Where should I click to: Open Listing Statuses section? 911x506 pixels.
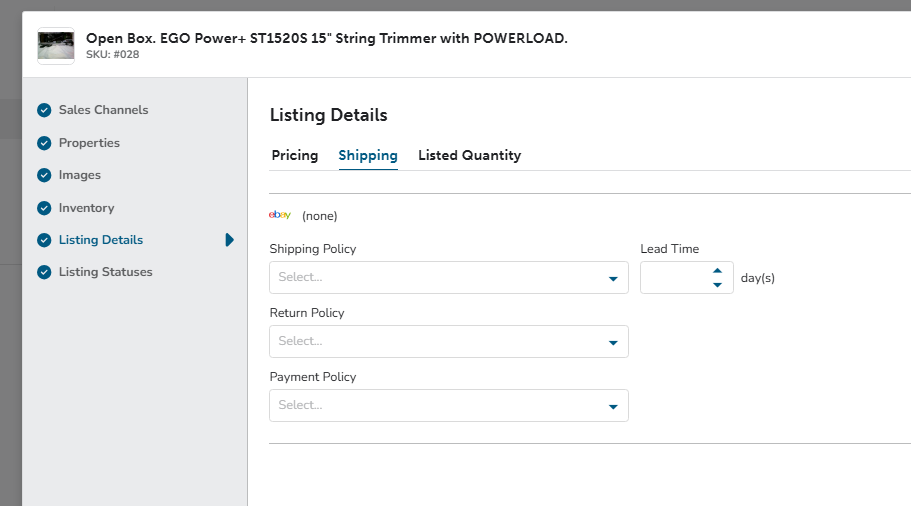(x=106, y=272)
